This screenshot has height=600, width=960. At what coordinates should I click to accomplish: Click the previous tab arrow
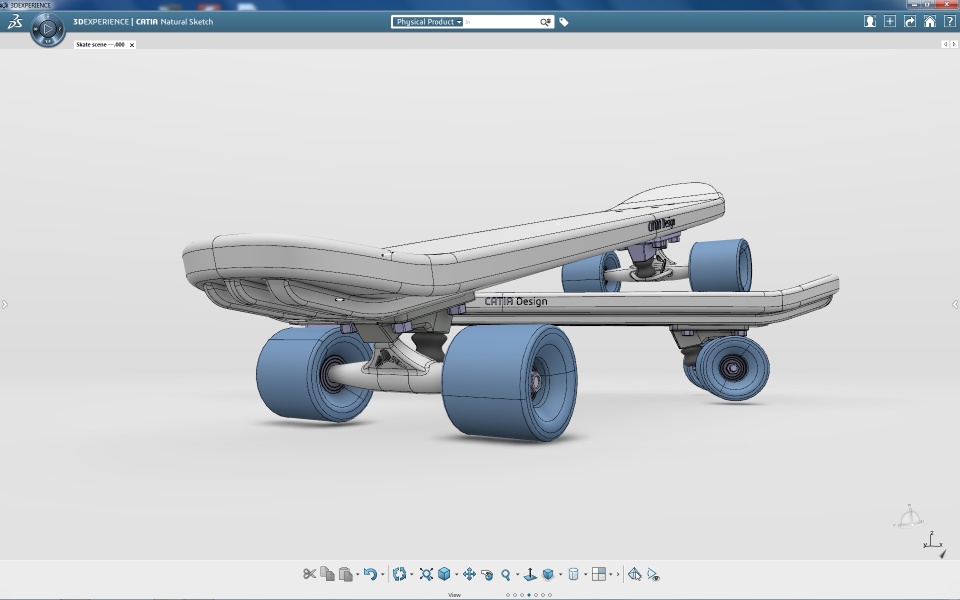[945, 44]
